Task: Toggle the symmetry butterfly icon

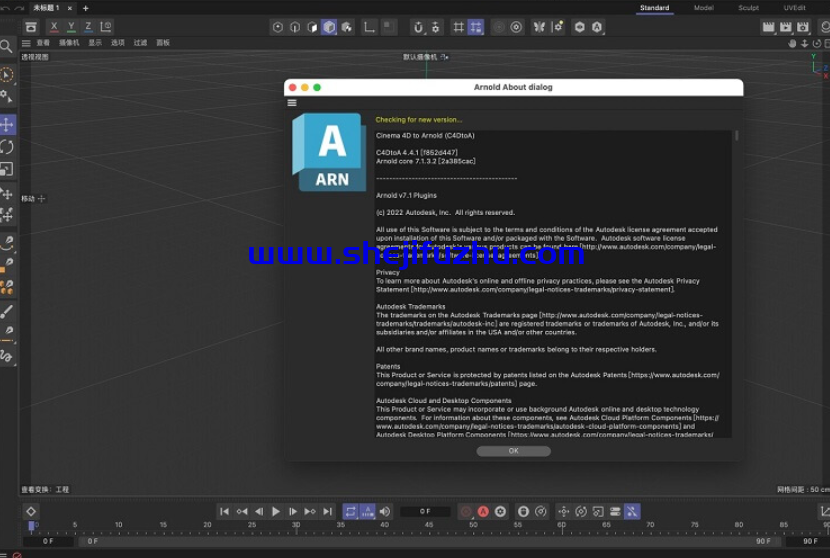Action: coord(539,27)
